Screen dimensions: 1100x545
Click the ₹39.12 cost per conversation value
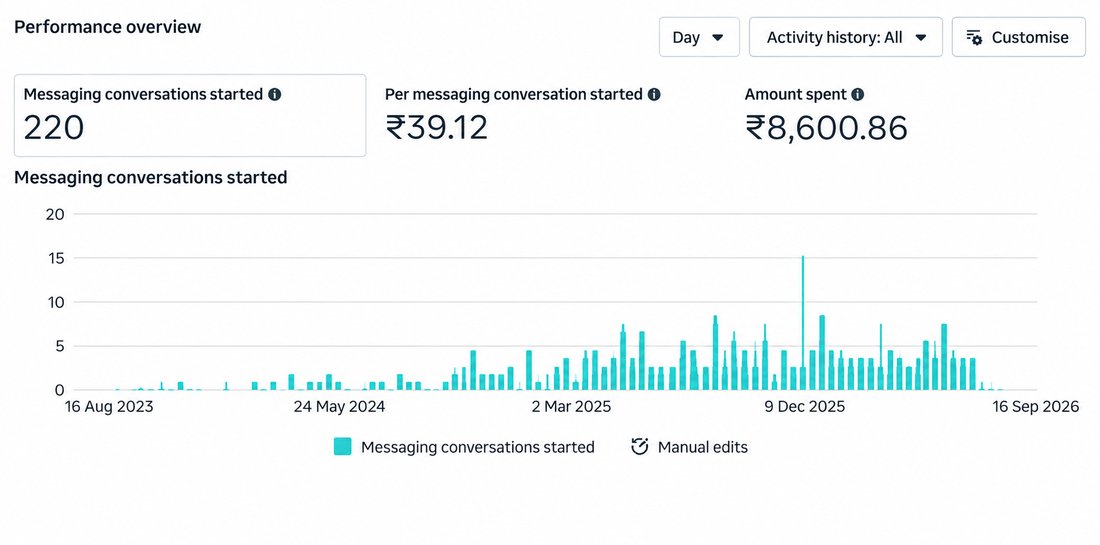tap(436, 128)
